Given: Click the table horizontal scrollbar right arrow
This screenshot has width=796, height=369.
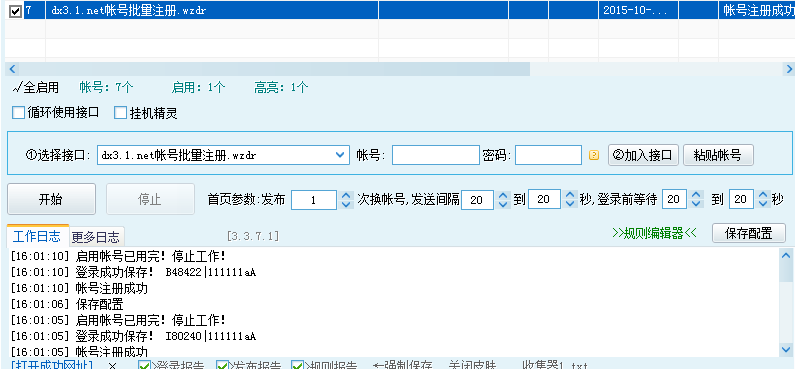Looking at the screenshot, I should (788, 69).
